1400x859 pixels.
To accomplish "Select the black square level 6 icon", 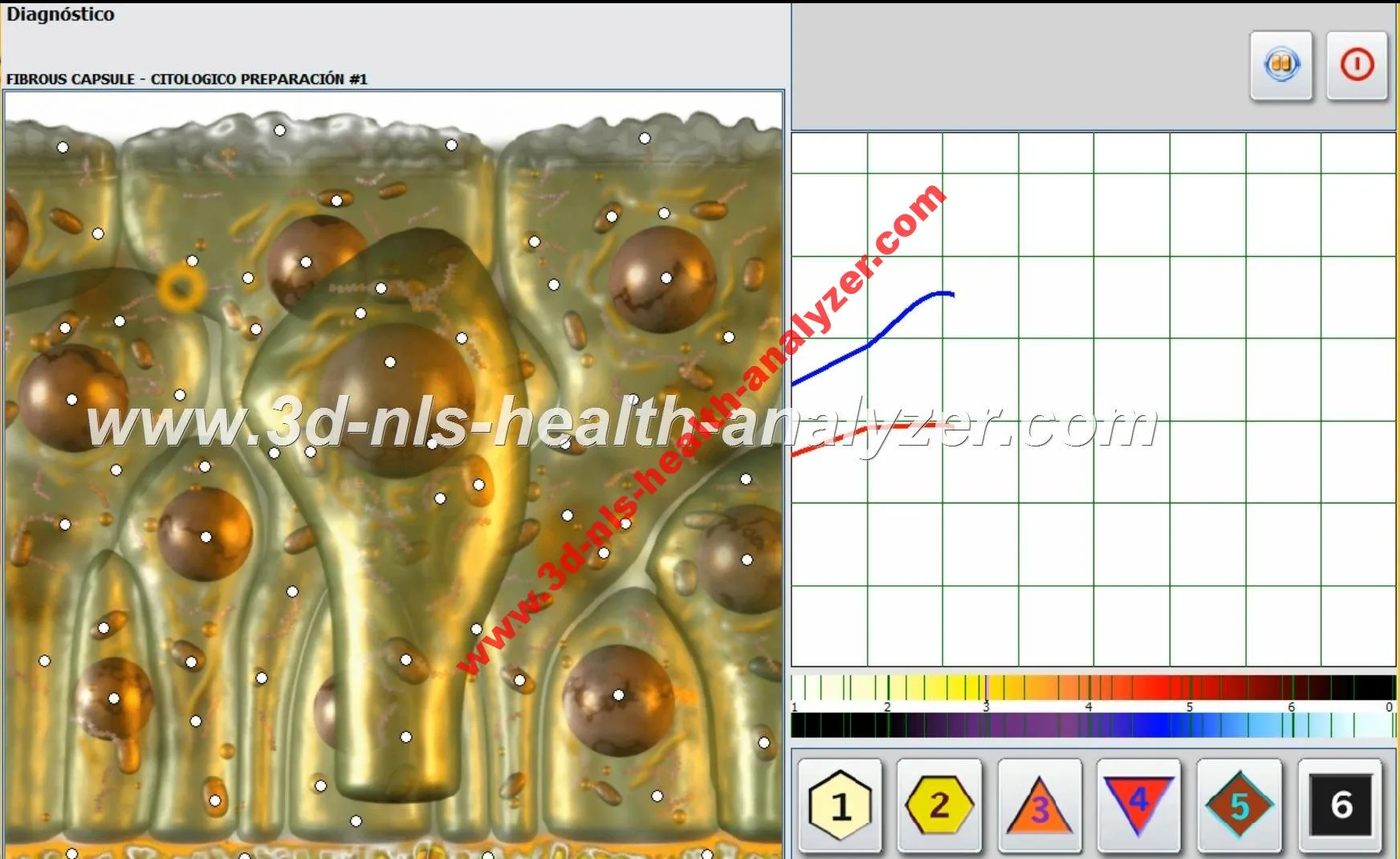I will pos(1341,805).
